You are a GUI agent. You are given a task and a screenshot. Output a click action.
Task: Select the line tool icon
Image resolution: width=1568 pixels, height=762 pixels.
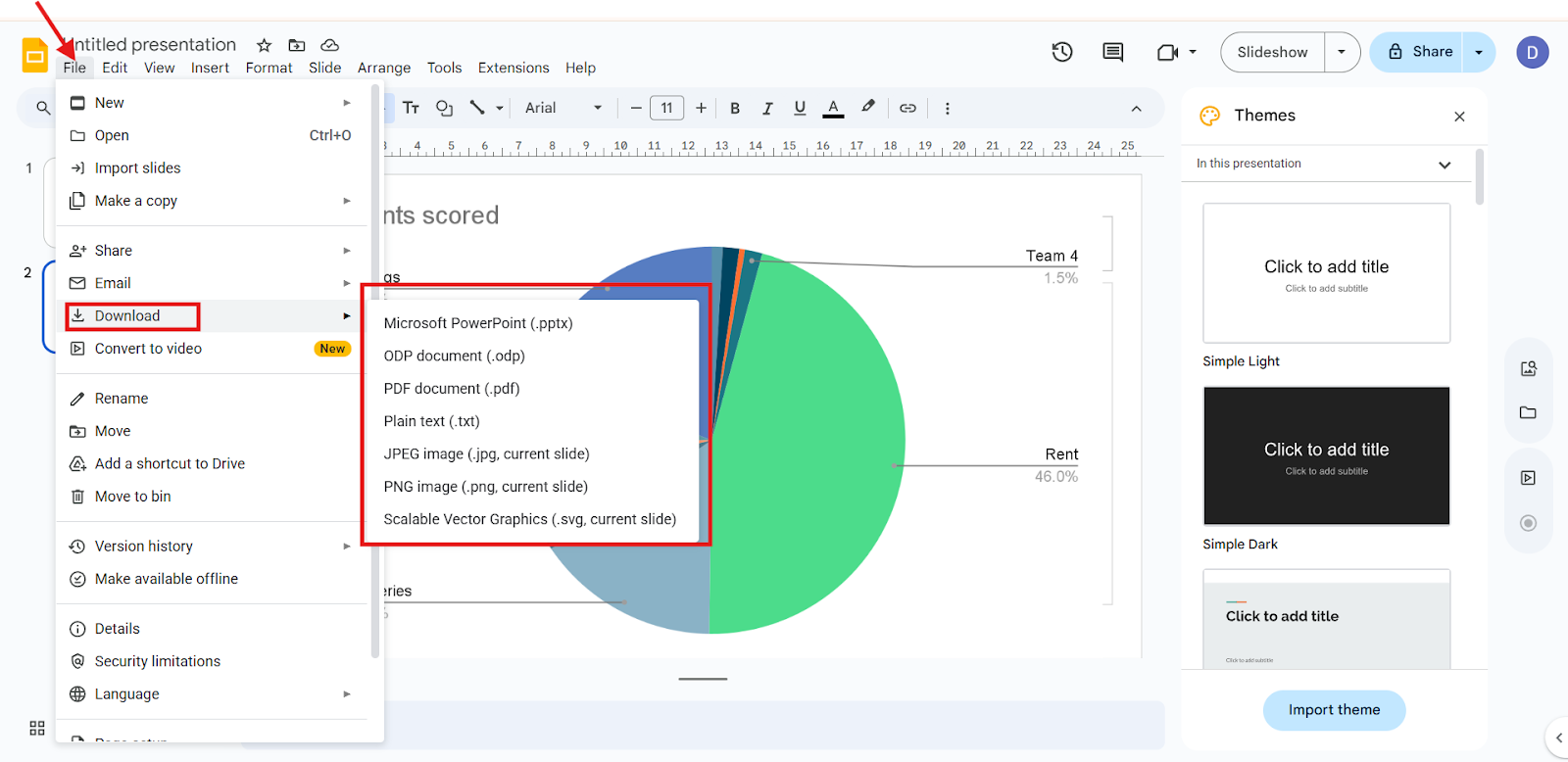coord(477,108)
